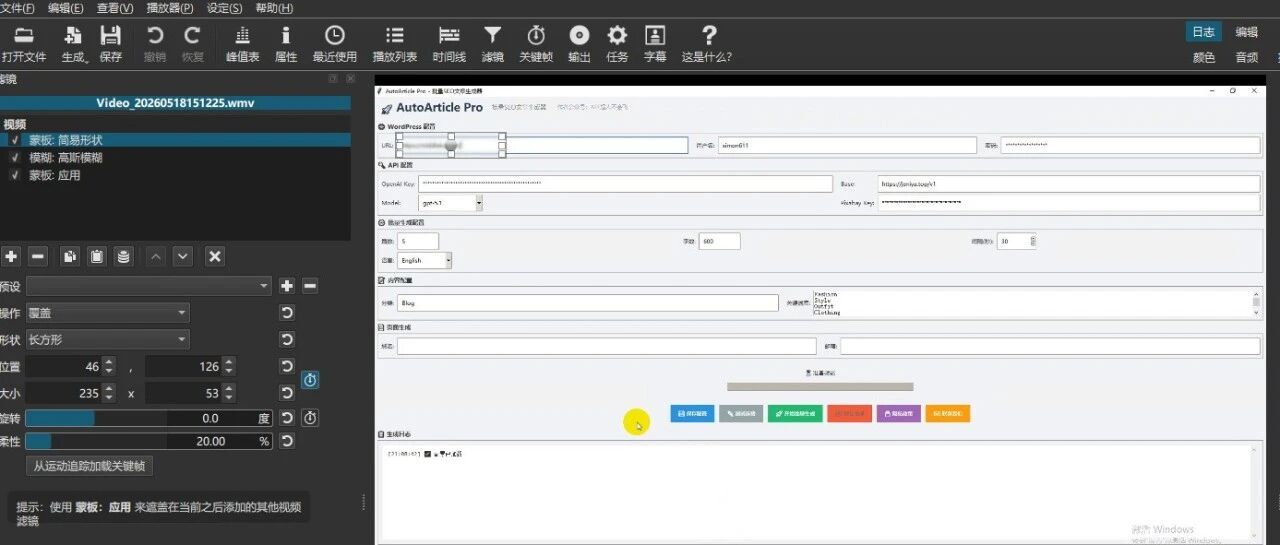Open the Subtitles (字幕) toolbar icon
The width and height of the screenshot is (1280, 545).
click(655, 44)
